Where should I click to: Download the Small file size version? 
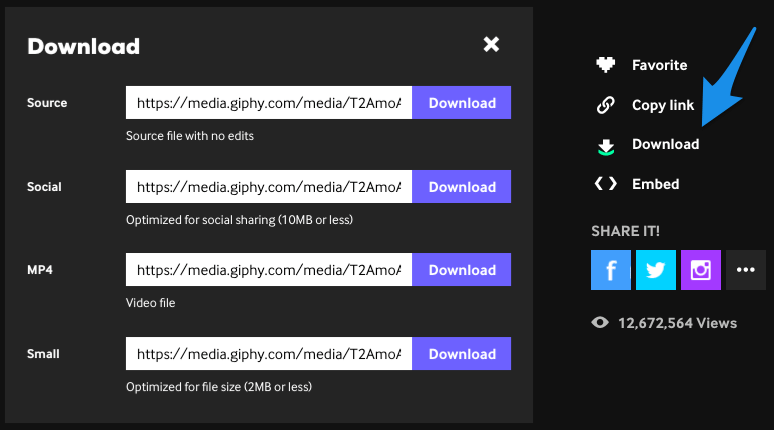(x=462, y=353)
